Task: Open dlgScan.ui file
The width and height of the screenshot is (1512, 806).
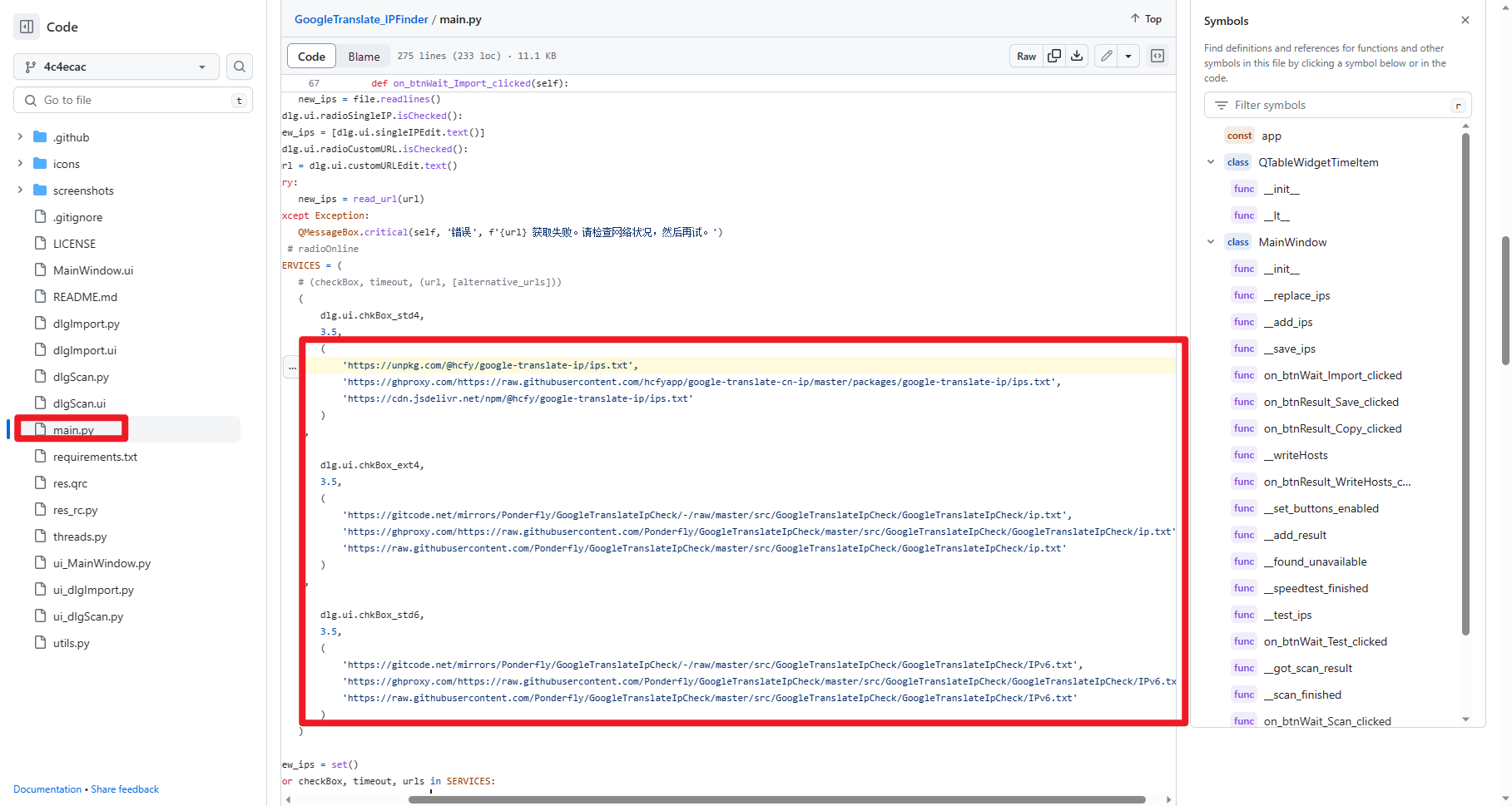Action: pos(79,403)
